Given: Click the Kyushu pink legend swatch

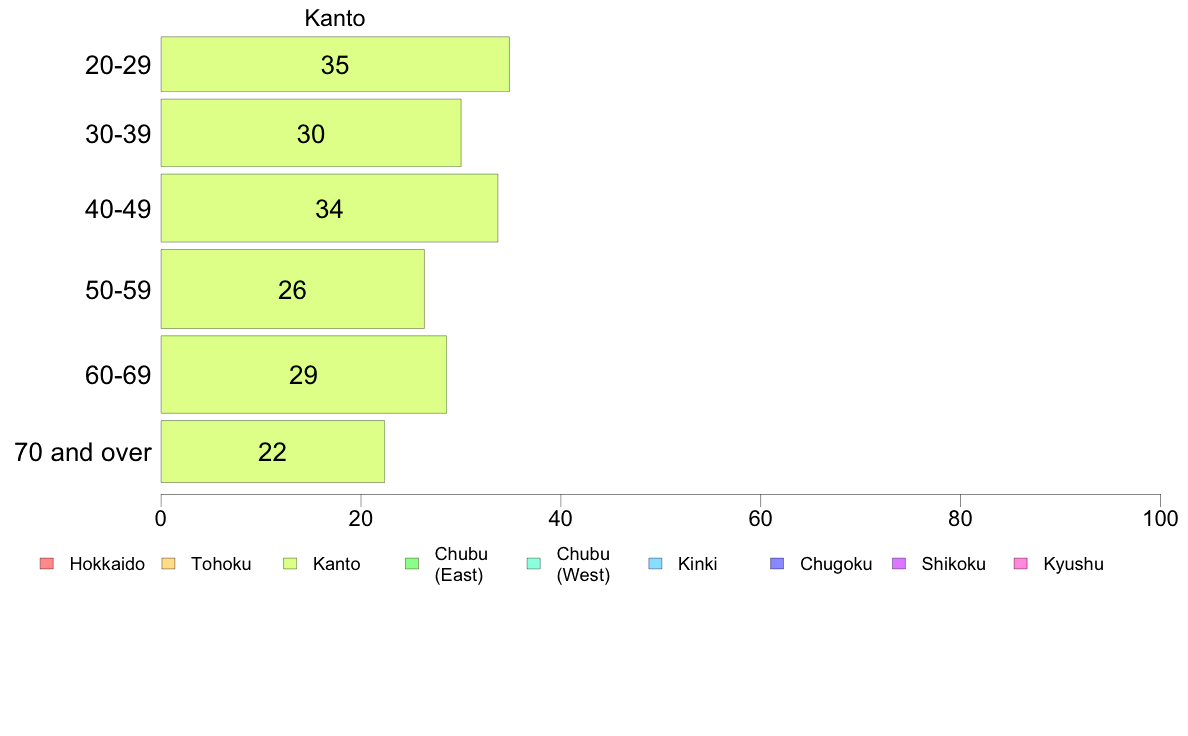Looking at the screenshot, I should coord(1021,563).
